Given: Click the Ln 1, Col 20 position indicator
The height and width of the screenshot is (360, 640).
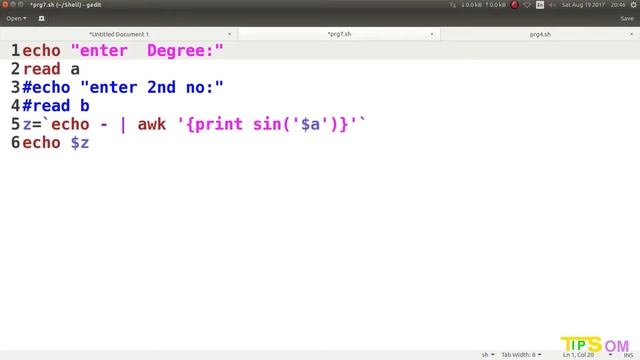Looking at the screenshot, I should tap(578, 355).
